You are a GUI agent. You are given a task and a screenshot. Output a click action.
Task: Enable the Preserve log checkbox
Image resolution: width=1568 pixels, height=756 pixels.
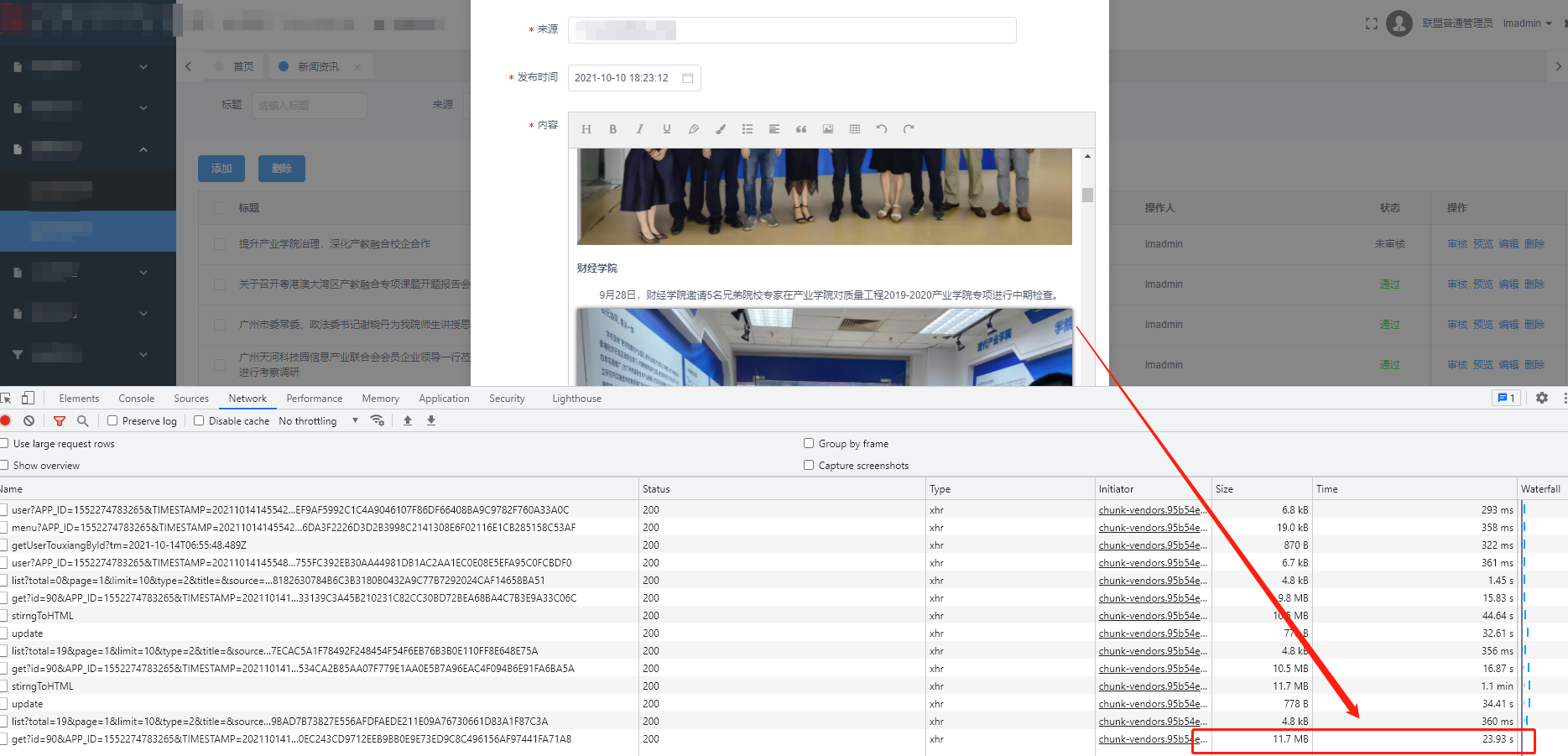click(x=112, y=420)
